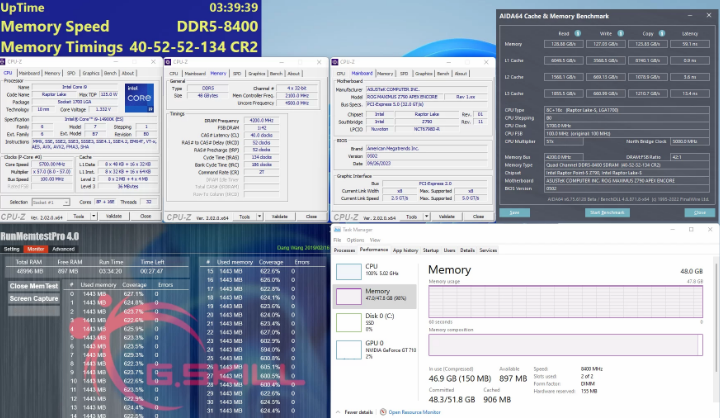Click Start Benchmark in AIDA64
720x418 pixels.
pyautogui.click(x=606, y=213)
